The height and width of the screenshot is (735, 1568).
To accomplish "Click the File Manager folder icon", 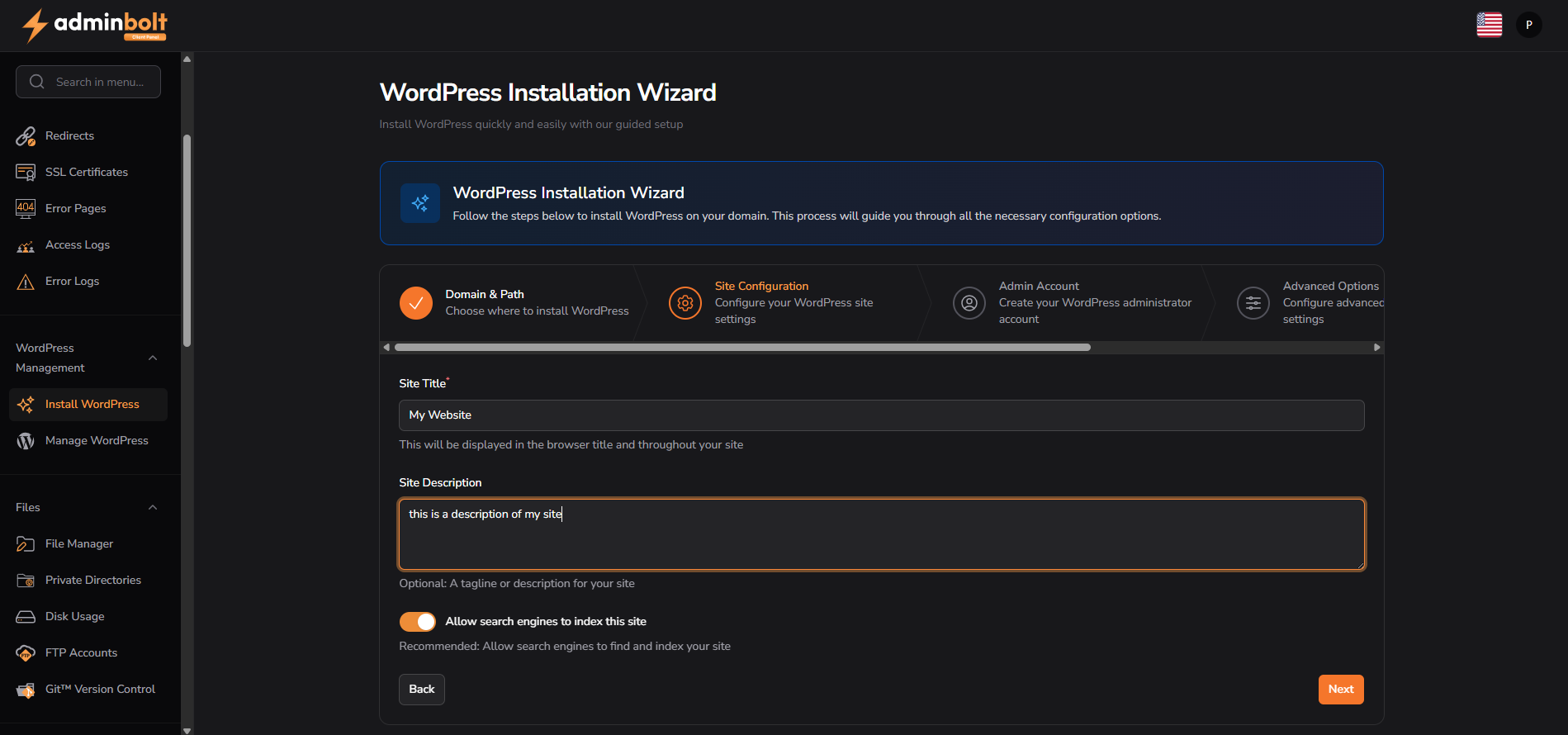I will [x=26, y=544].
